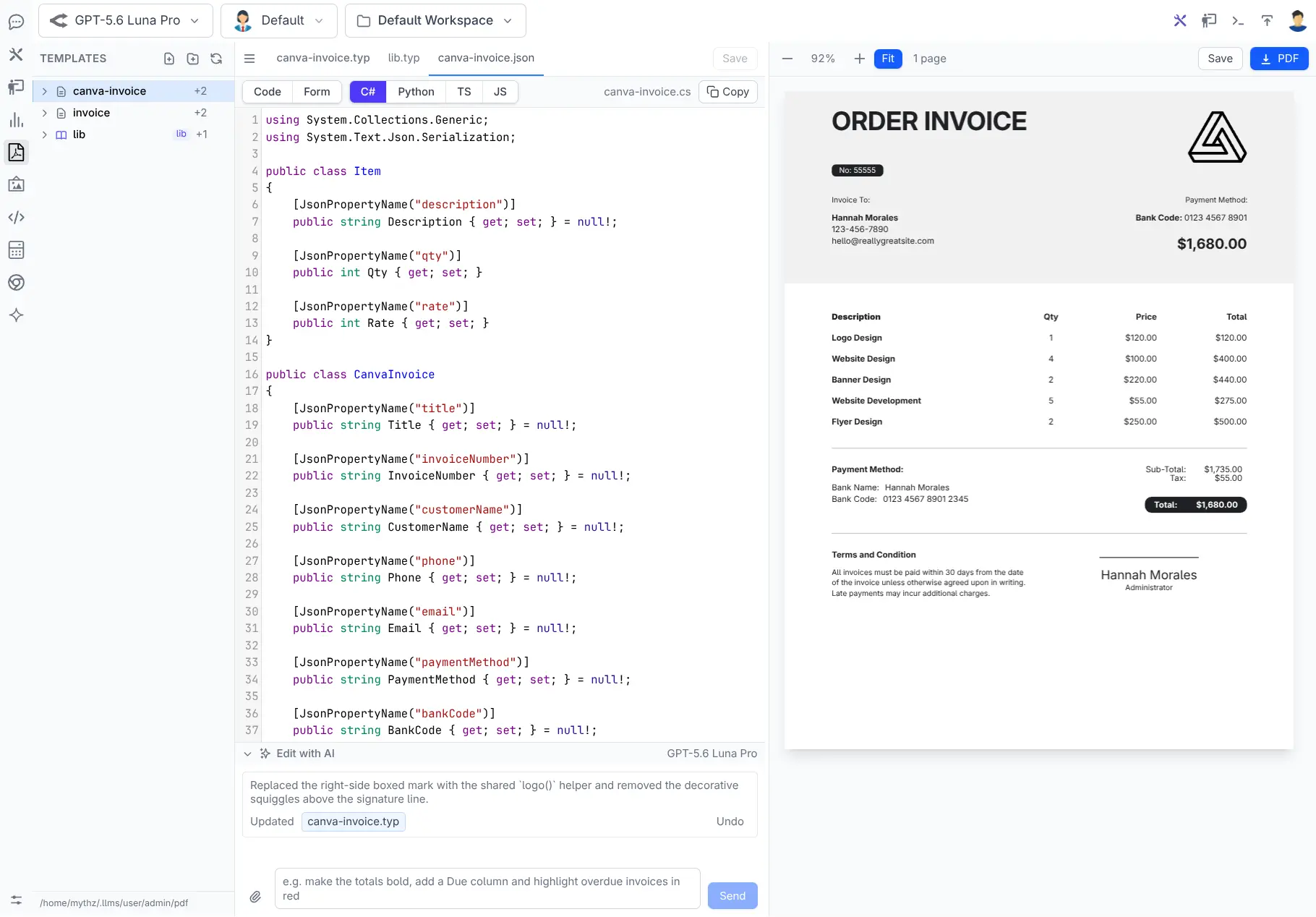Open the circular aperture icon in sidebar
Image resolution: width=1316 pixels, height=917 pixels.
16,282
